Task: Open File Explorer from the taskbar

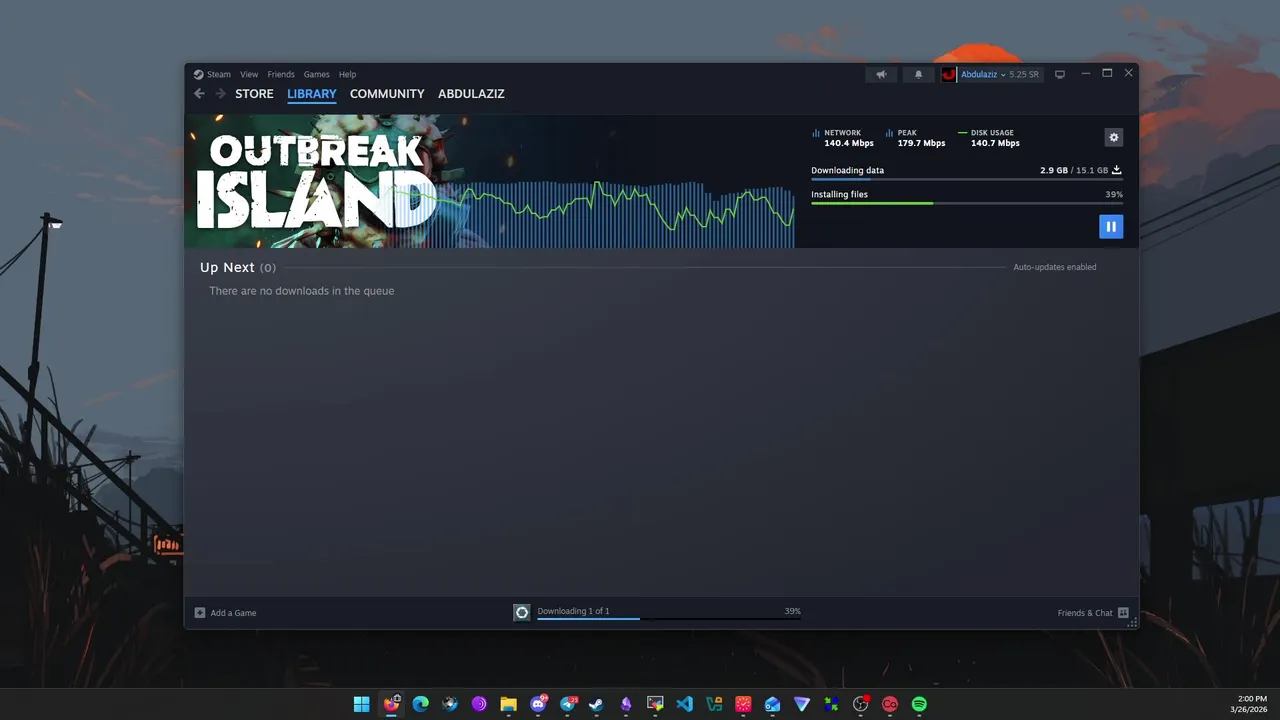Action: point(508,704)
